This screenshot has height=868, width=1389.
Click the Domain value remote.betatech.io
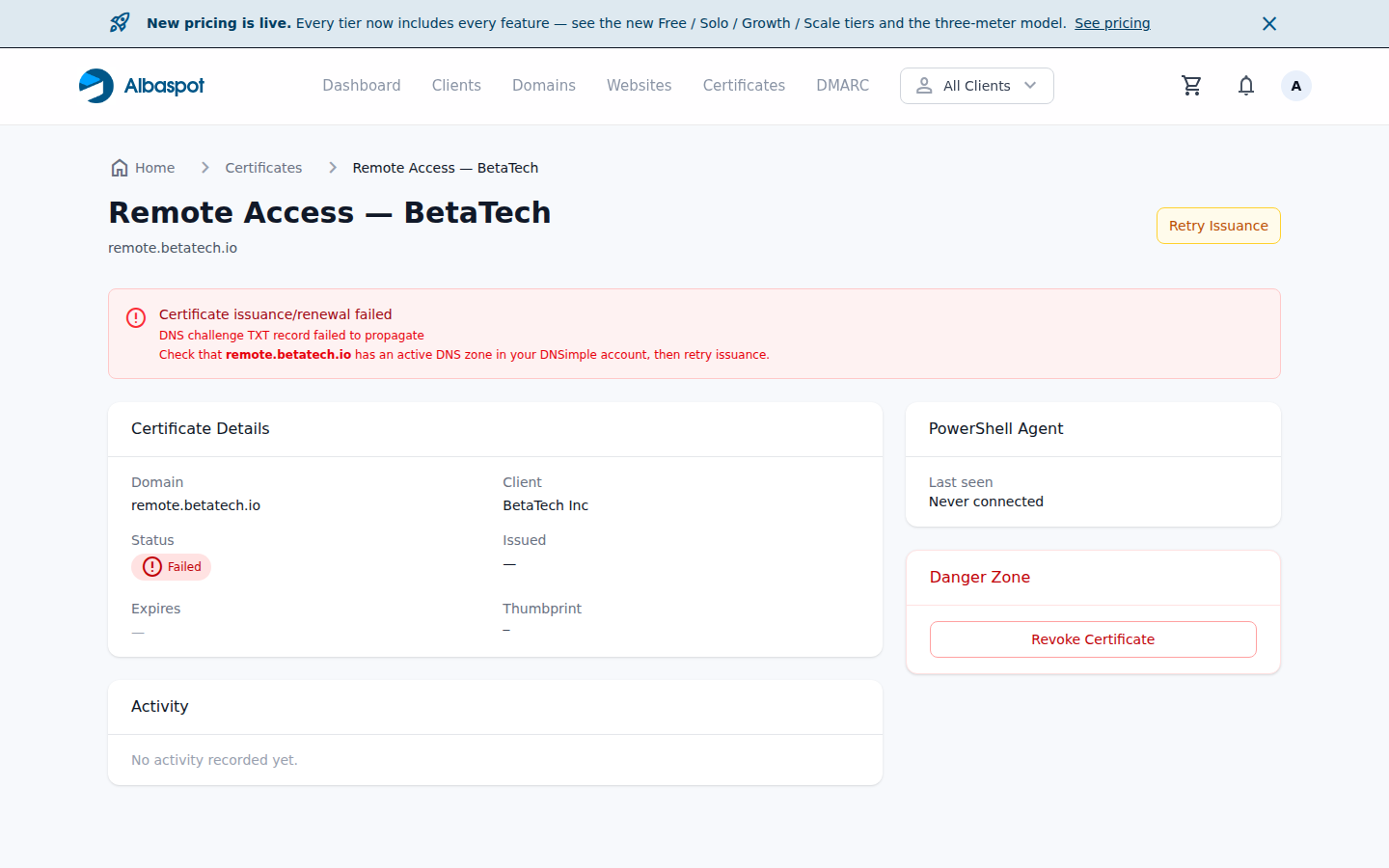tap(196, 505)
